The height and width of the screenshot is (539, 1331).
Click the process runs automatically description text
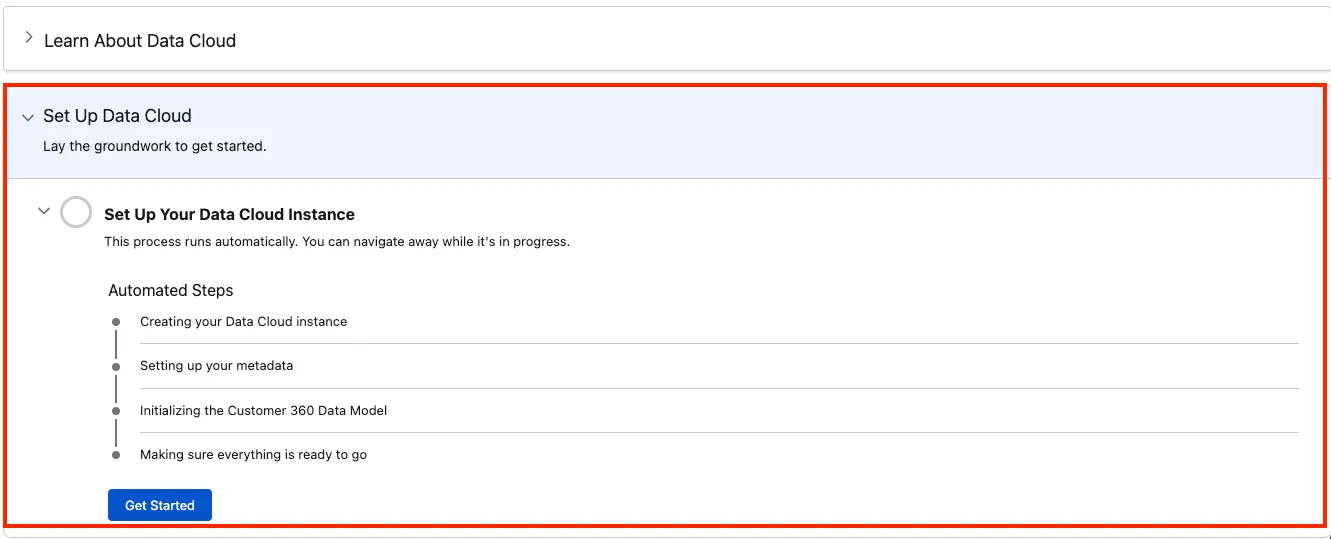pos(336,242)
